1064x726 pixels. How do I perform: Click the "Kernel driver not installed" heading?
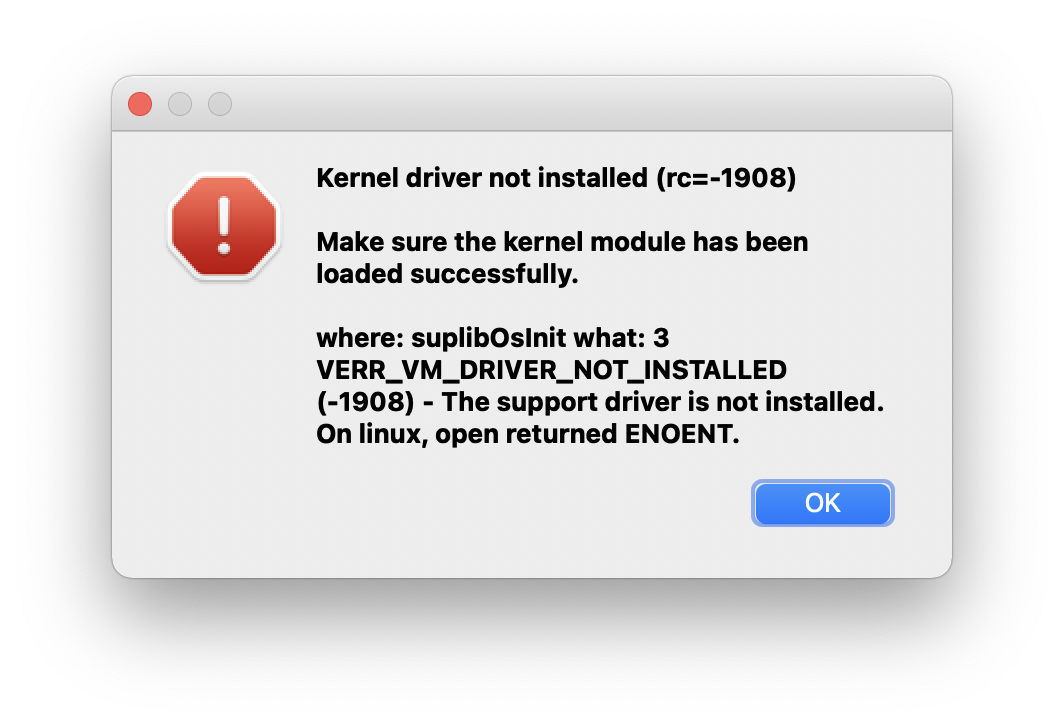click(x=483, y=179)
